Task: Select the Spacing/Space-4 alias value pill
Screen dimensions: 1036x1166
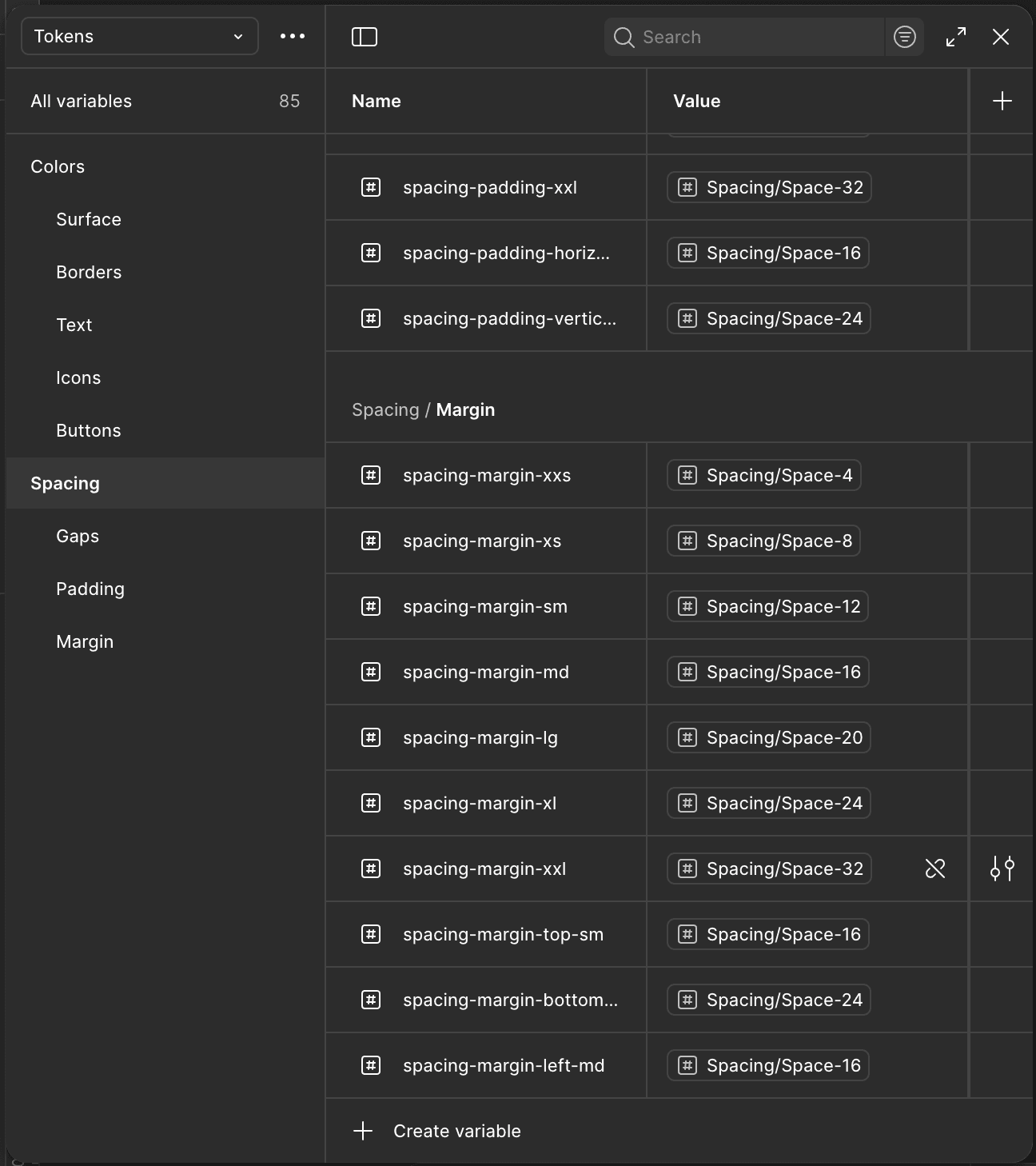Action: click(x=764, y=475)
